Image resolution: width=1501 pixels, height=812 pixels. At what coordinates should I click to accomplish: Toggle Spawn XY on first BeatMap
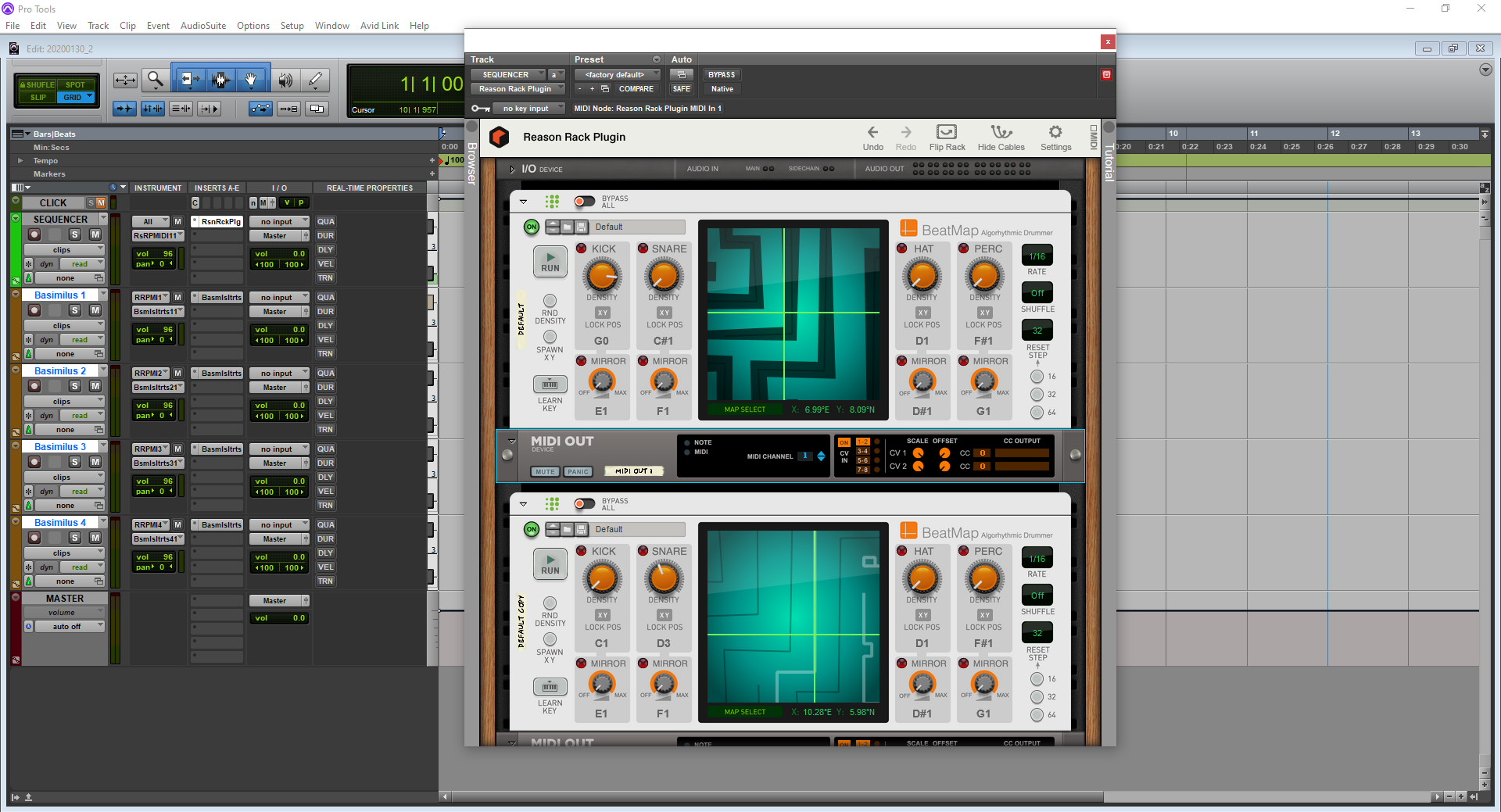[x=550, y=338]
